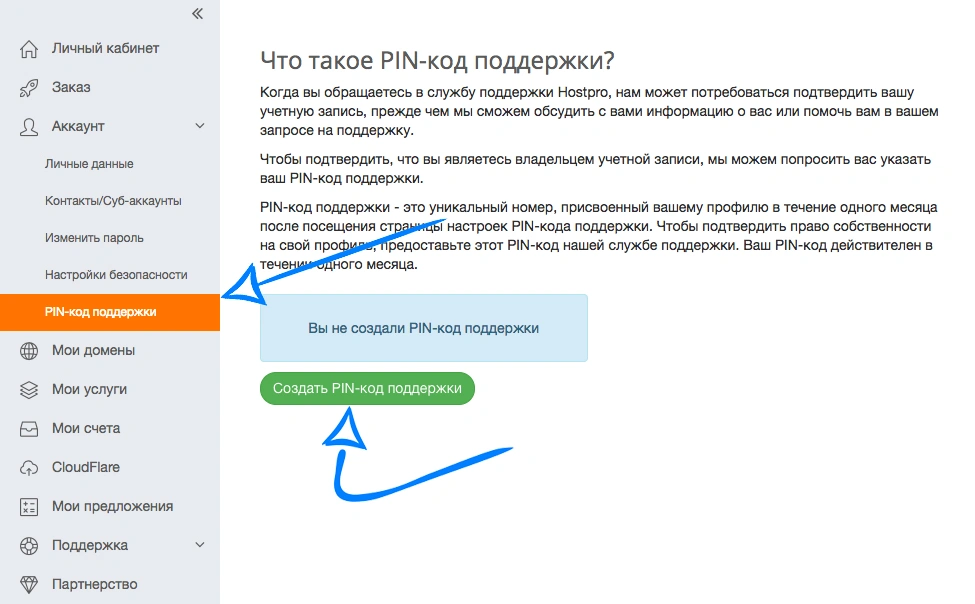Click the notice Вы не создали PIN-код поддержки

click(x=423, y=328)
